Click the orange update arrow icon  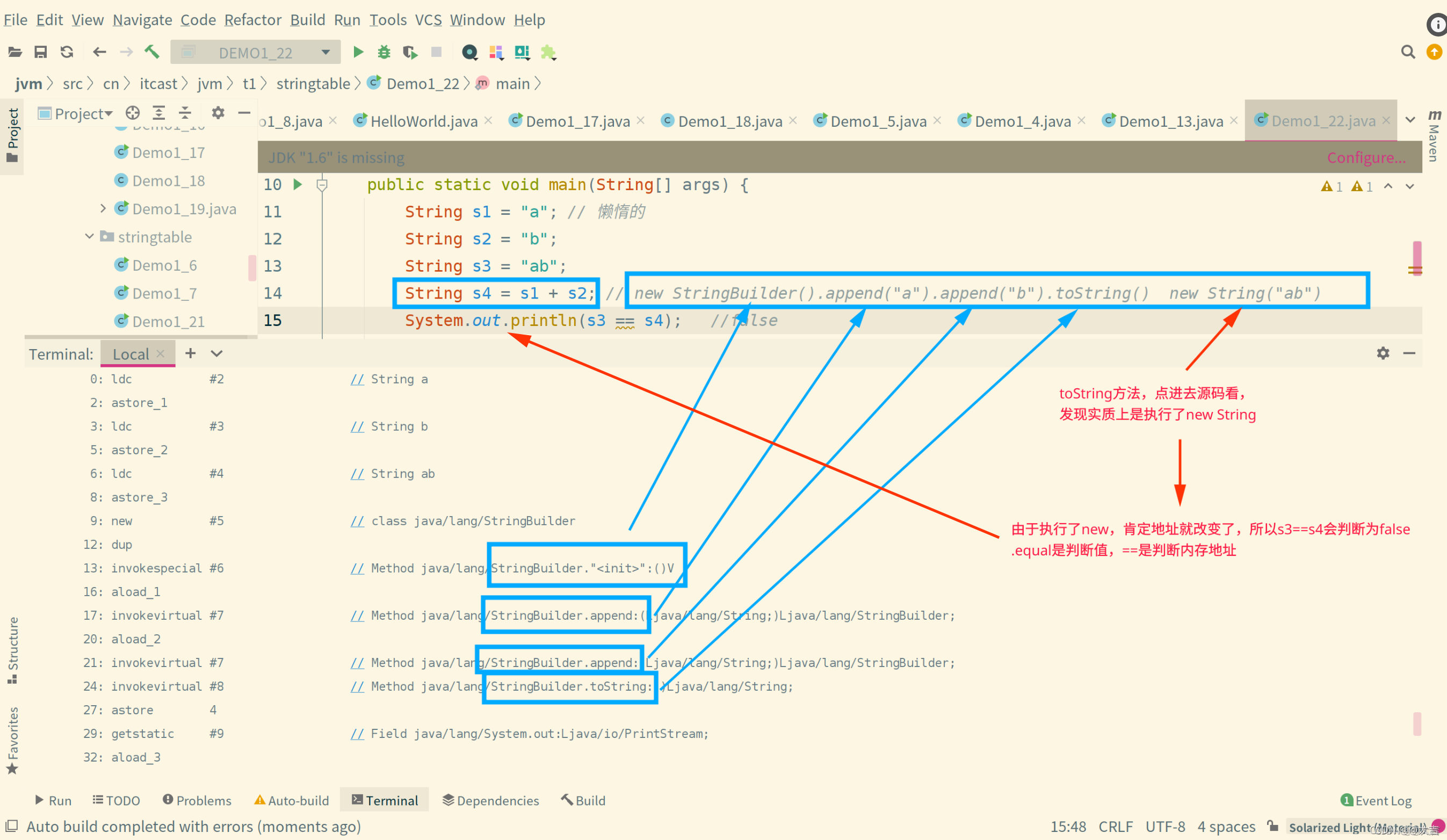pyautogui.click(x=1434, y=52)
